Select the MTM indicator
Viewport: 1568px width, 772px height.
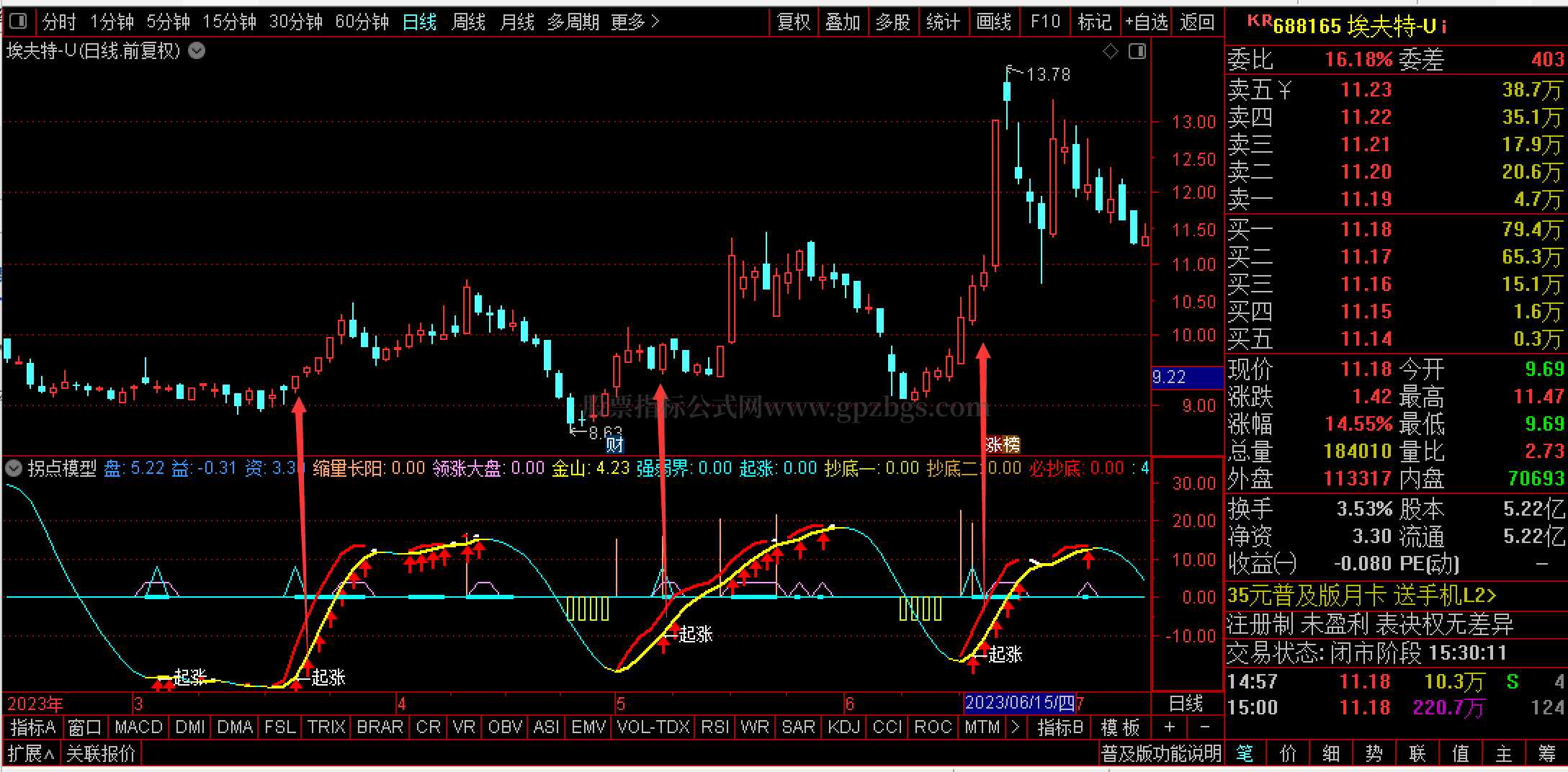[982, 727]
